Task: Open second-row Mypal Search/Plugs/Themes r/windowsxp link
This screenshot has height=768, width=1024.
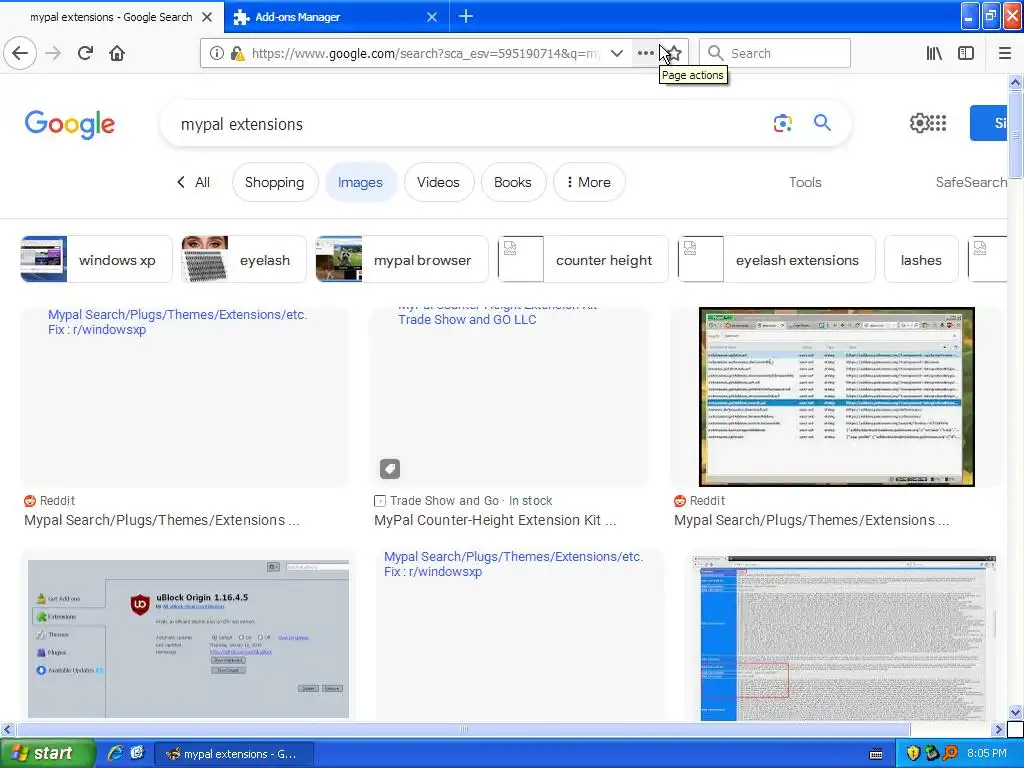Action: [513, 564]
